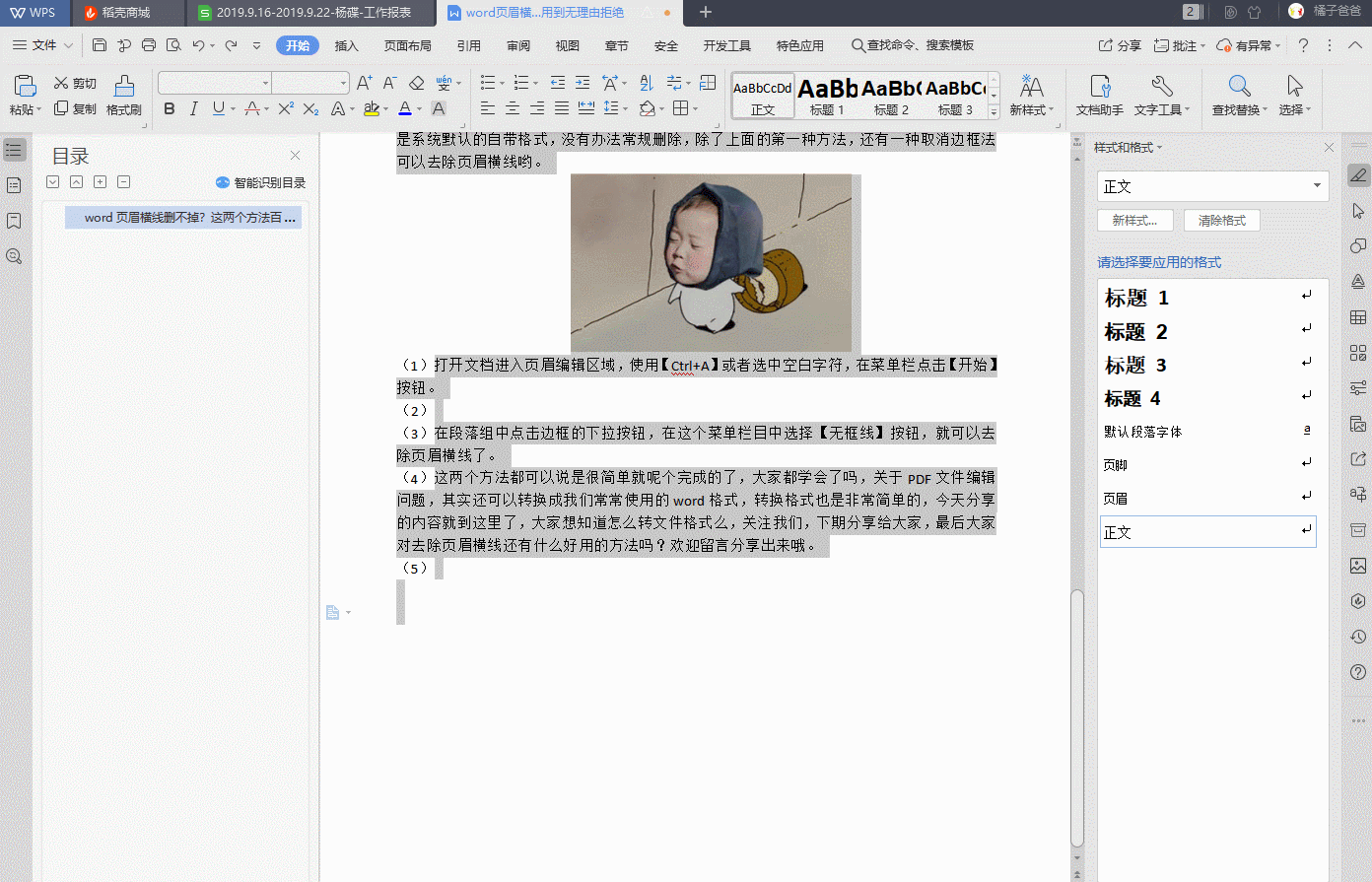
Task: Toggle strikethrough A formatting
Action: pos(252,108)
